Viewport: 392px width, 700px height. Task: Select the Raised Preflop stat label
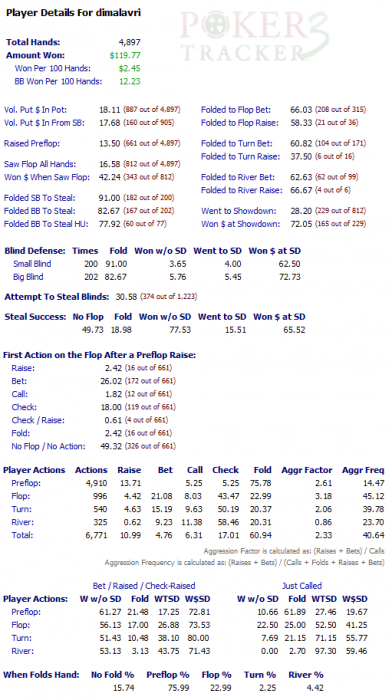(32, 143)
